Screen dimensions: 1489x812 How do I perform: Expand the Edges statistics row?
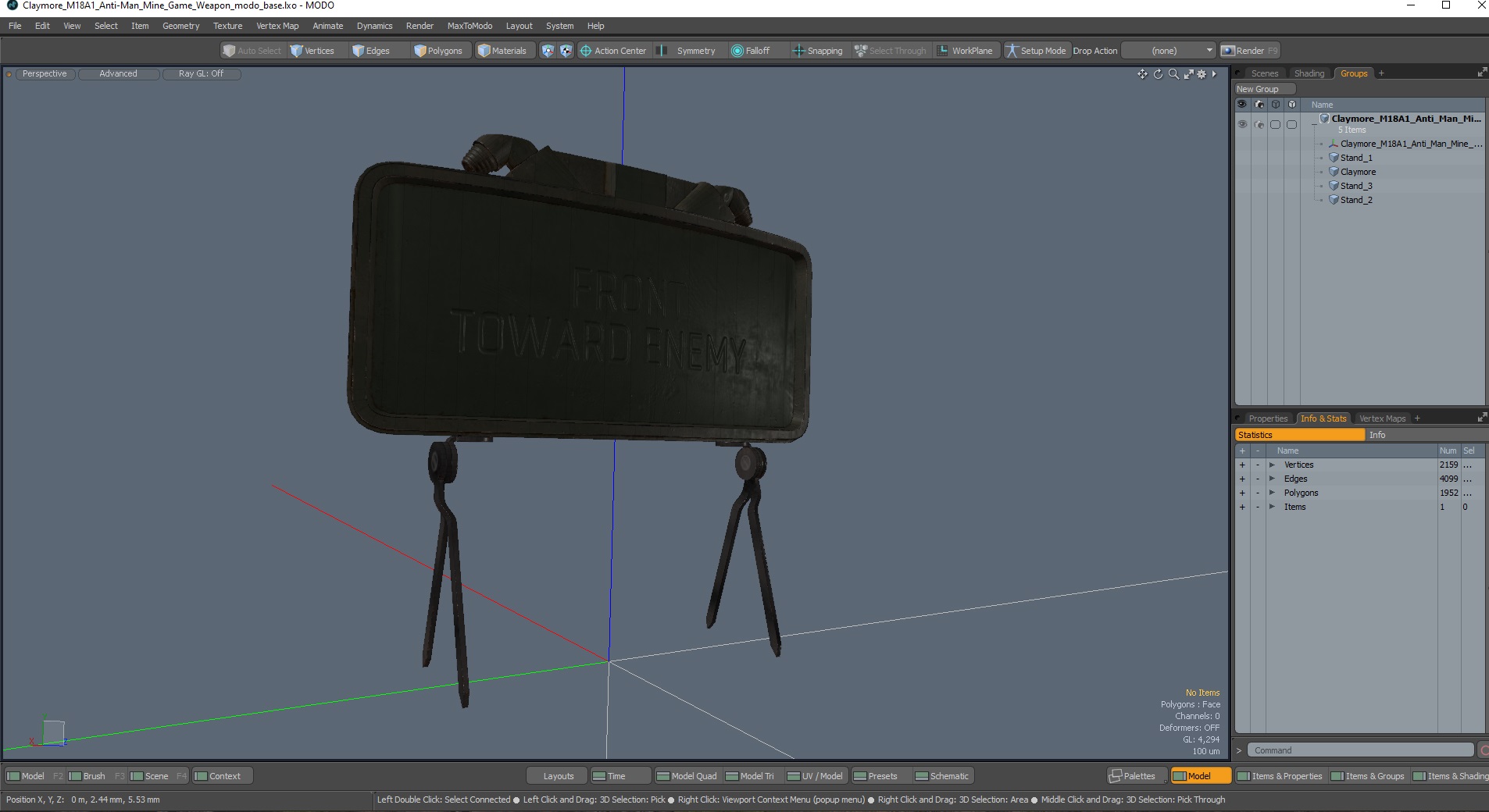pos(1272,479)
